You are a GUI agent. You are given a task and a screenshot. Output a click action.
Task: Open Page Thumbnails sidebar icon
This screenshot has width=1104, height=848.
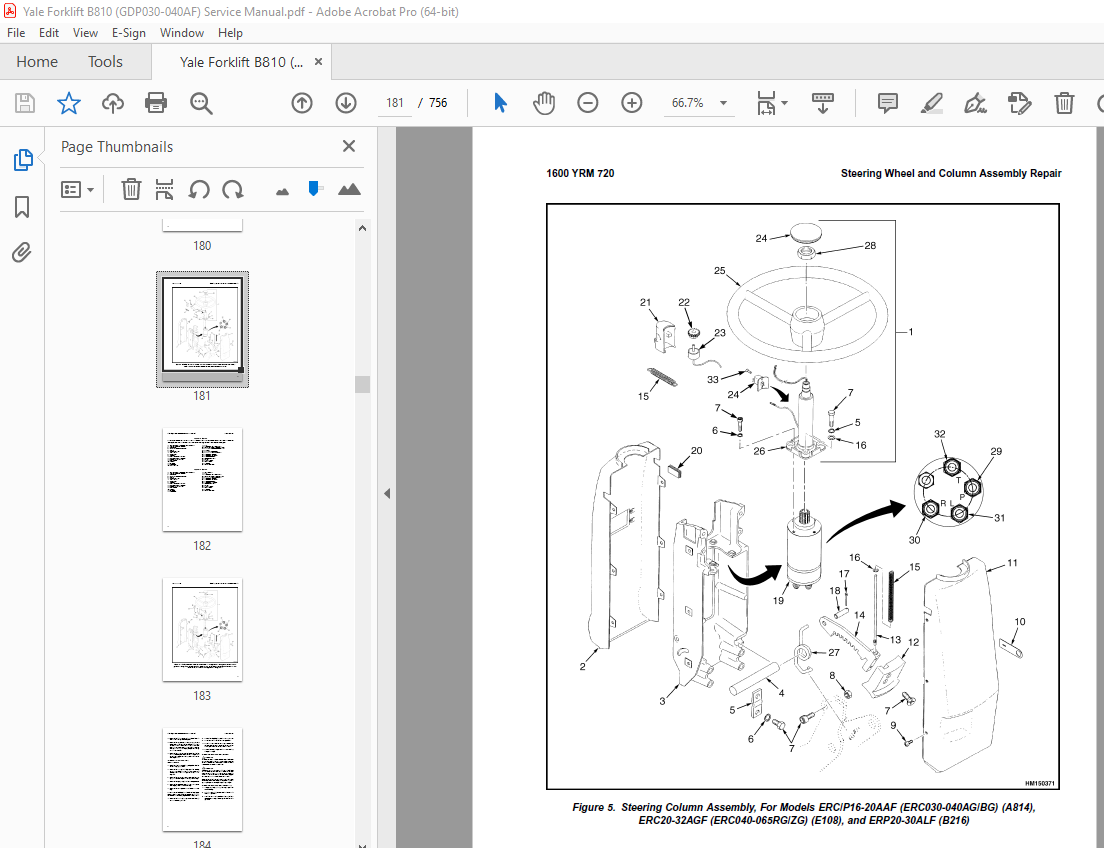23,160
